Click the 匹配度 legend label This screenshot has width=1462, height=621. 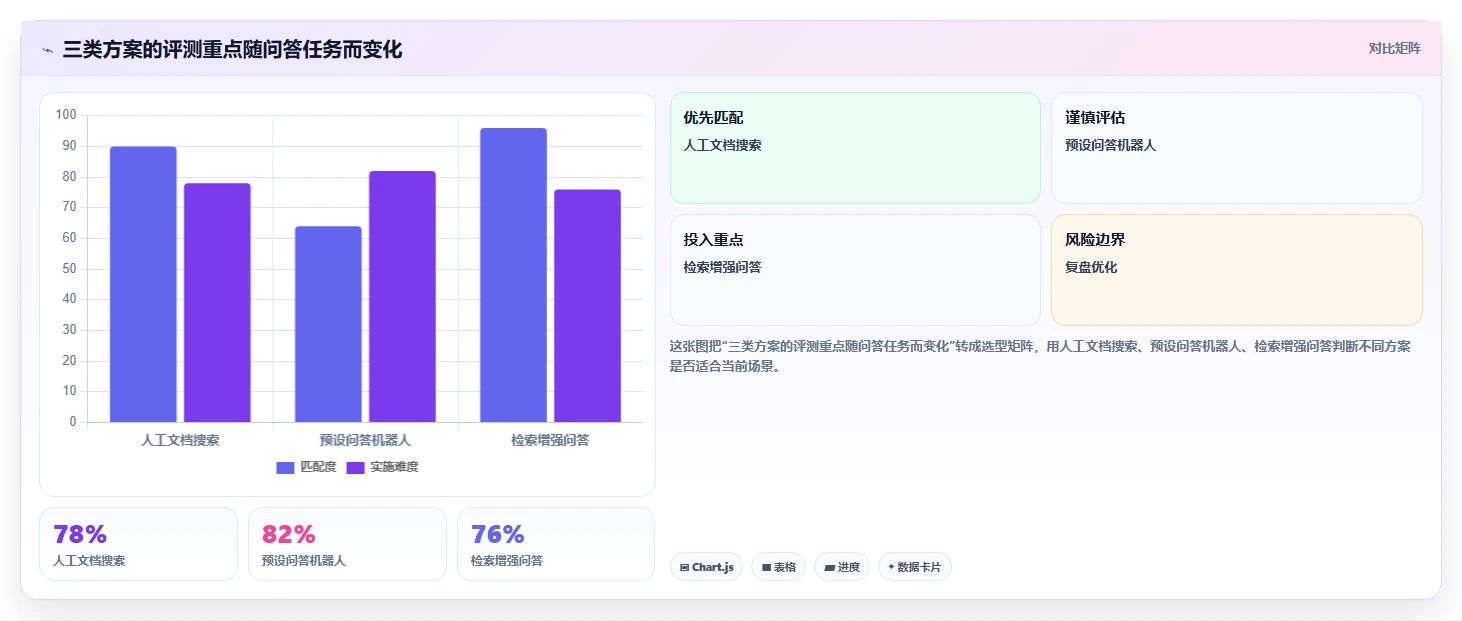(x=318, y=467)
